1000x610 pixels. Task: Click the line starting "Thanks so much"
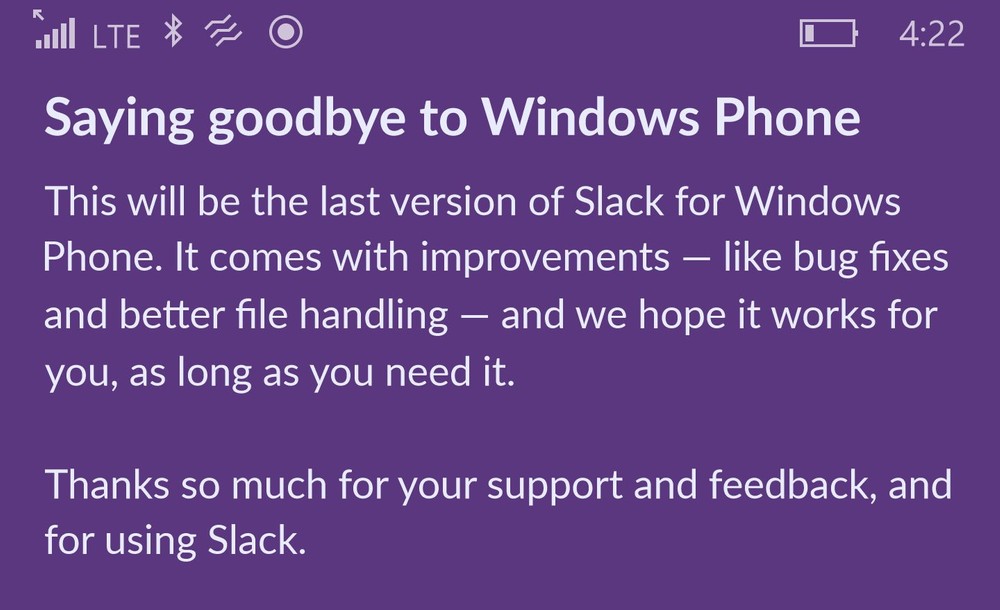[498, 485]
